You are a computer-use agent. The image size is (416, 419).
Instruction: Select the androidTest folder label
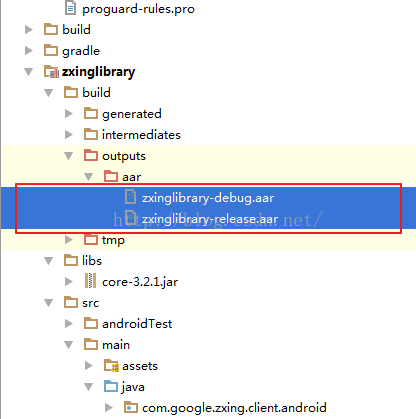[137, 324]
